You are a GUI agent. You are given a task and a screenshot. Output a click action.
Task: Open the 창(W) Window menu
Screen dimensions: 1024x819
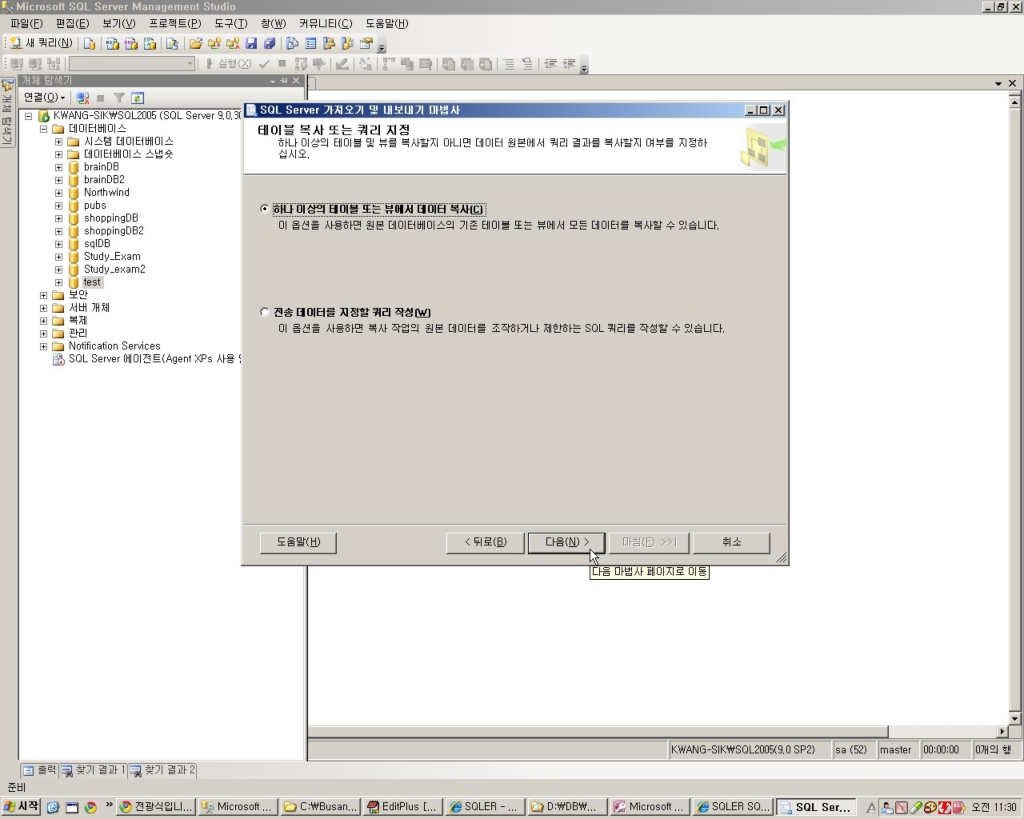pyautogui.click(x=273, y=24)
